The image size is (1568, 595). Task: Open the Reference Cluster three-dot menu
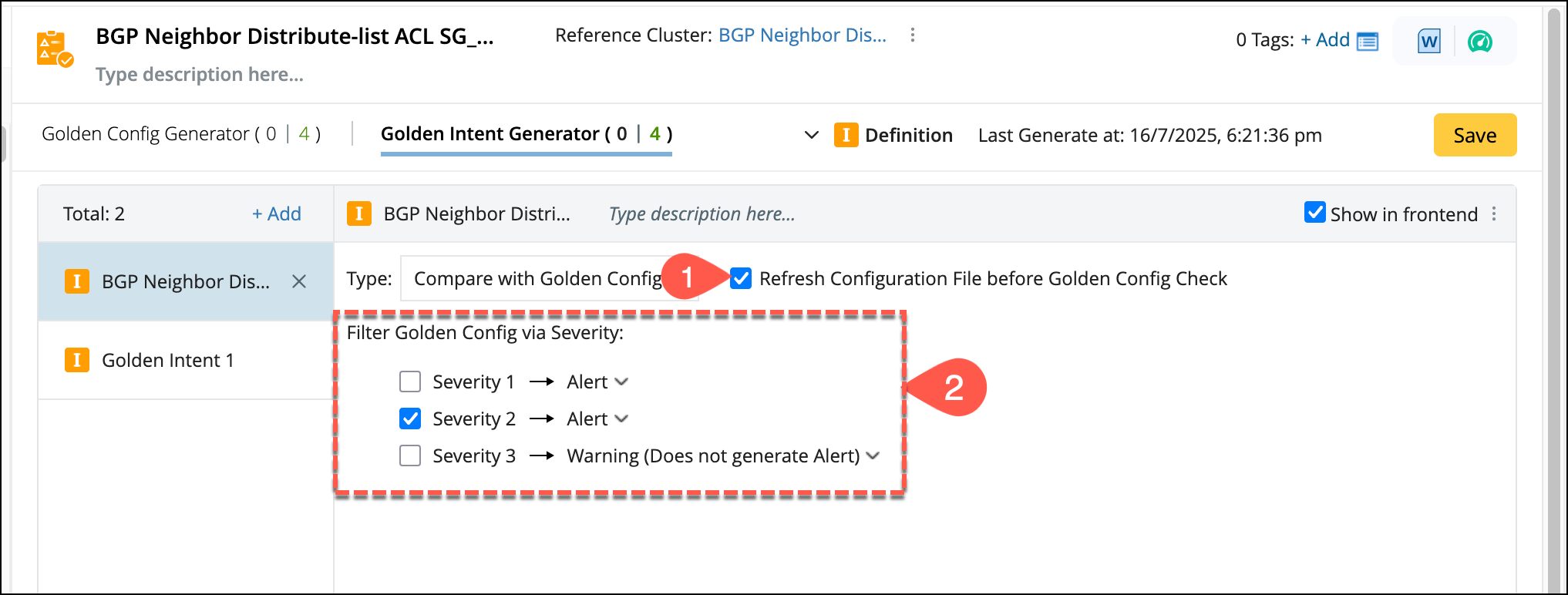tap(913, 35)
